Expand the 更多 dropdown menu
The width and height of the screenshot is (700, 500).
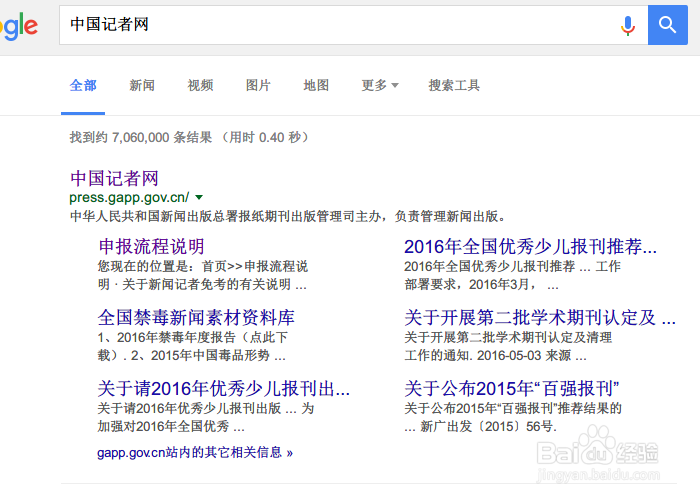pyautogui.click(x=379, y=85)
